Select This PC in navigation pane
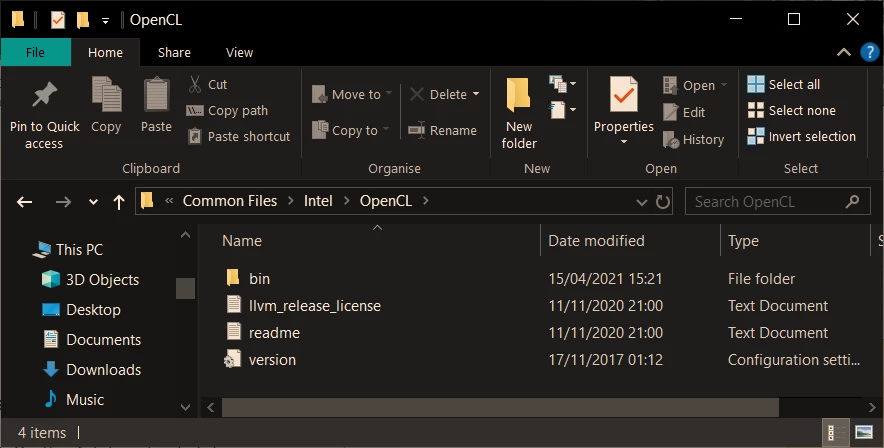 (68, 250)
